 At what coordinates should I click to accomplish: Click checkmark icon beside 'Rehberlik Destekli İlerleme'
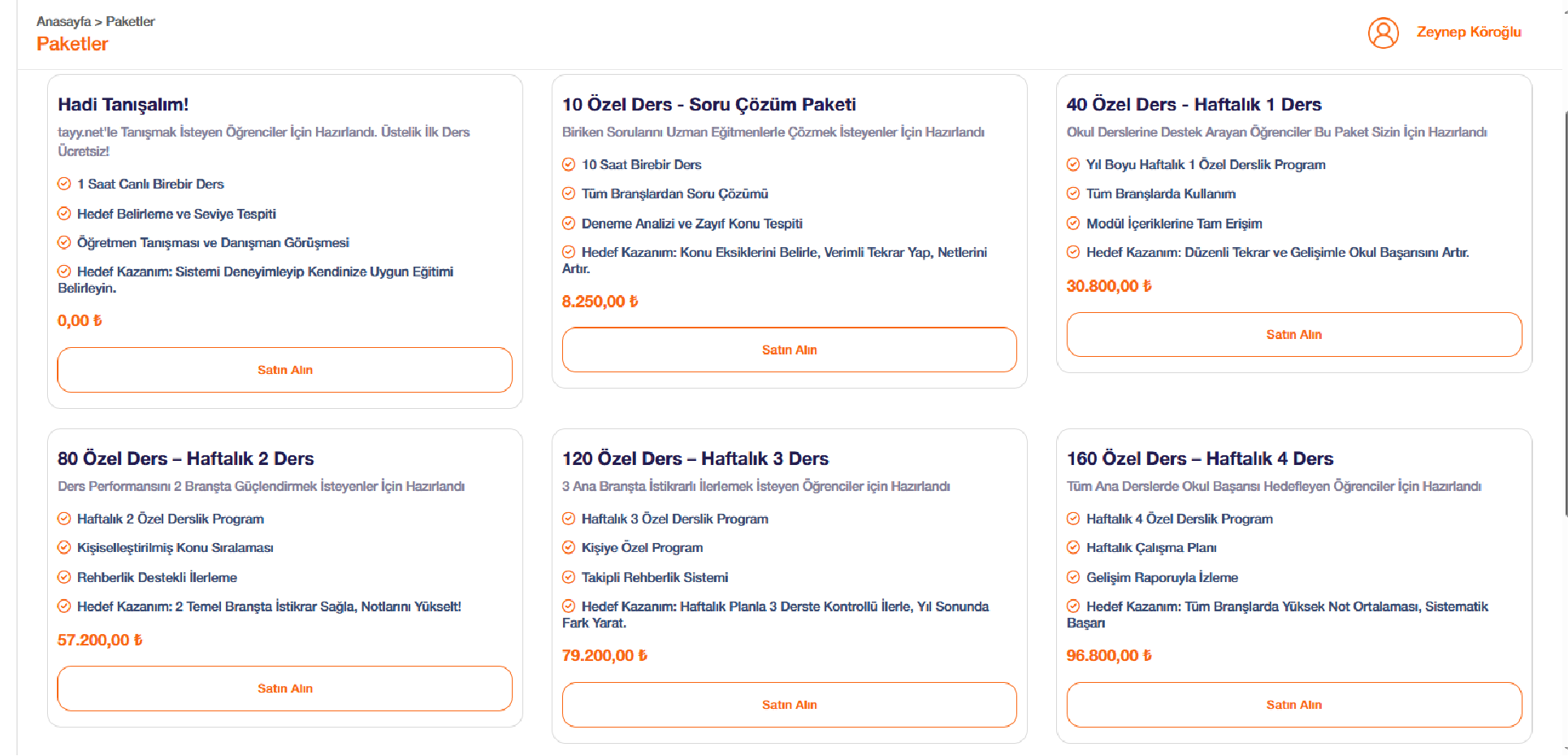point(64,577)
